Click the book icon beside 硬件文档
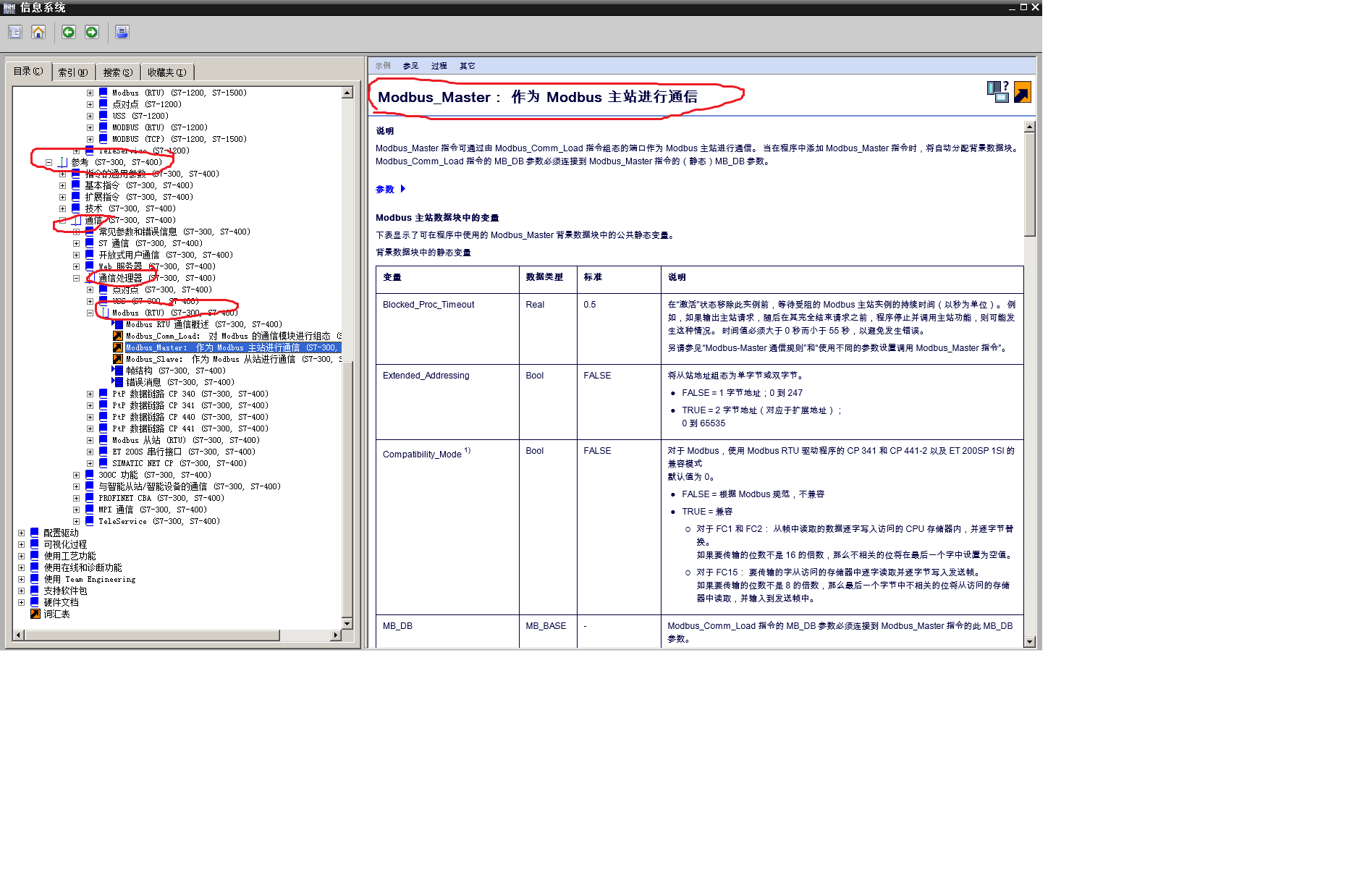This screenshot has width=1365, height=896. 35,602
